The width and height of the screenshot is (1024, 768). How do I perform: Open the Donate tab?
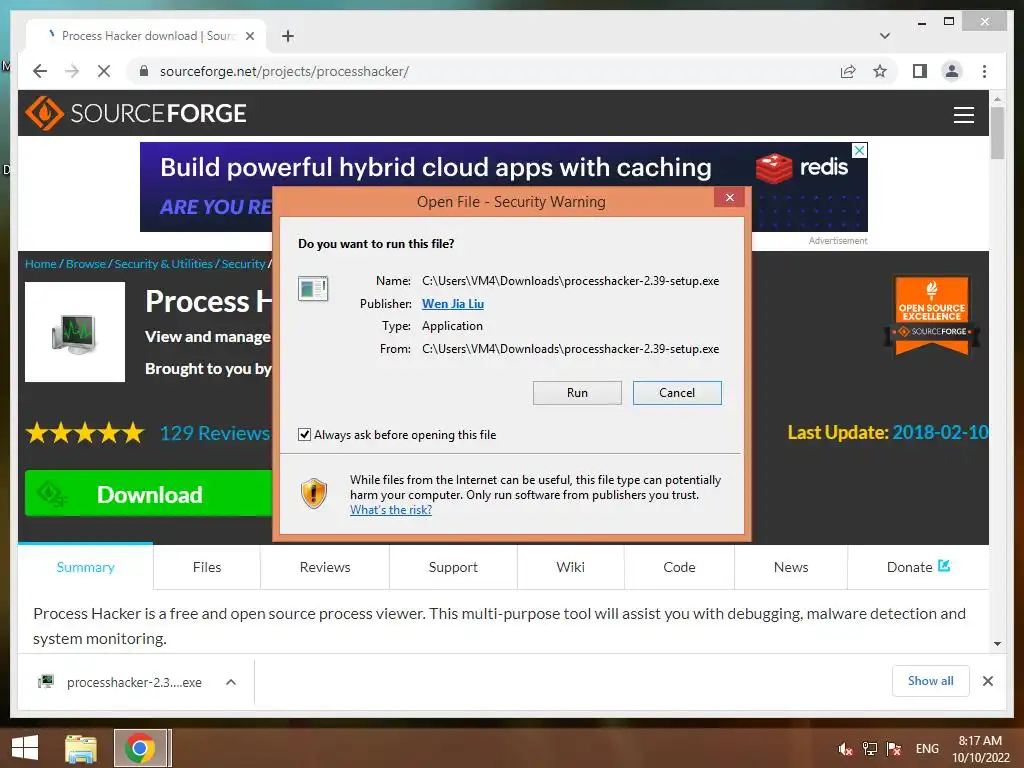tap(918, 567)
